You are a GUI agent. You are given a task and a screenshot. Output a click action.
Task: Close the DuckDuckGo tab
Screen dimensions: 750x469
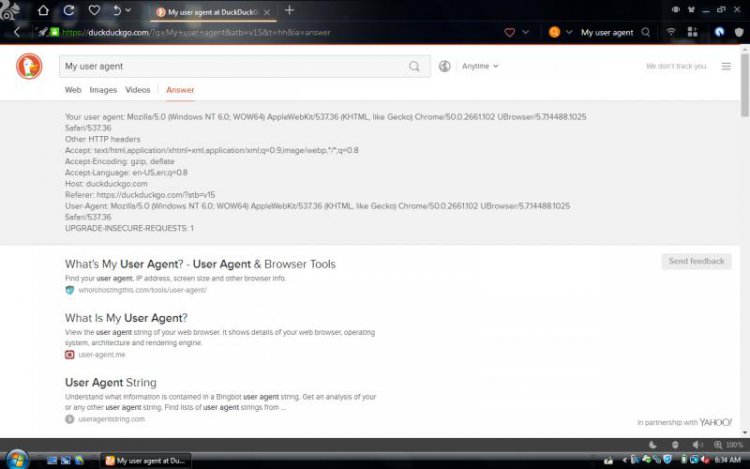coord(267,12)
